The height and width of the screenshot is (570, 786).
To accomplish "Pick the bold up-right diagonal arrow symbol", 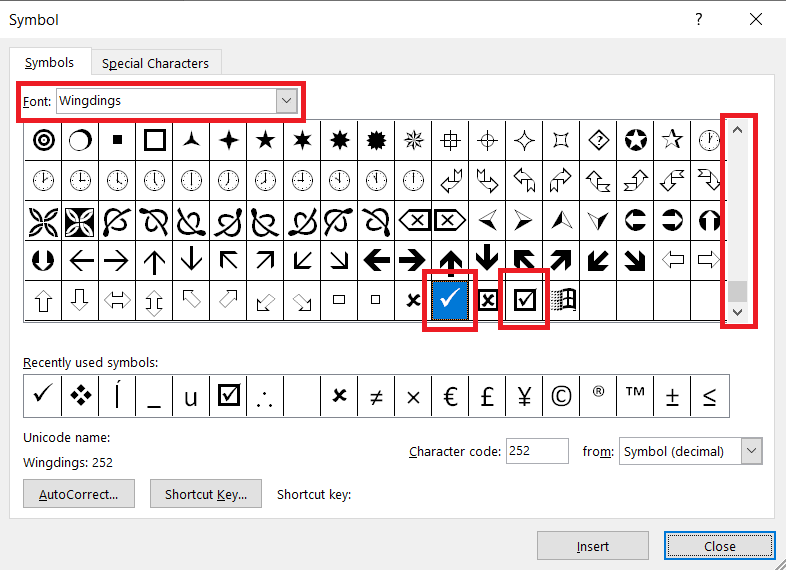I will point(561,260).
